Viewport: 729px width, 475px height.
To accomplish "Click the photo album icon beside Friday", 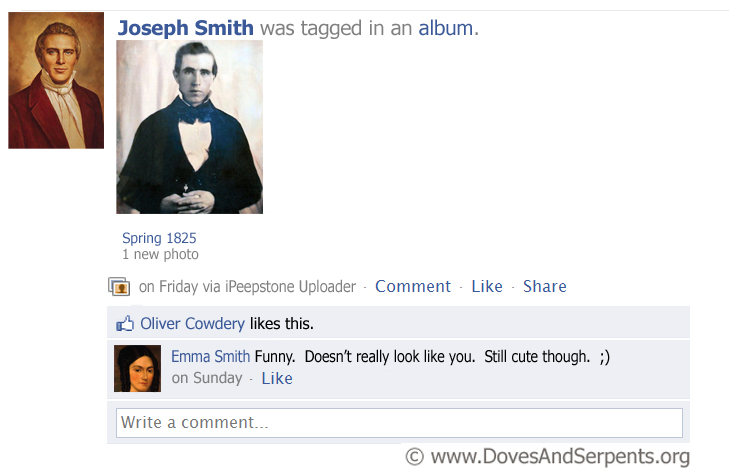I will click(x=119, y=286).
